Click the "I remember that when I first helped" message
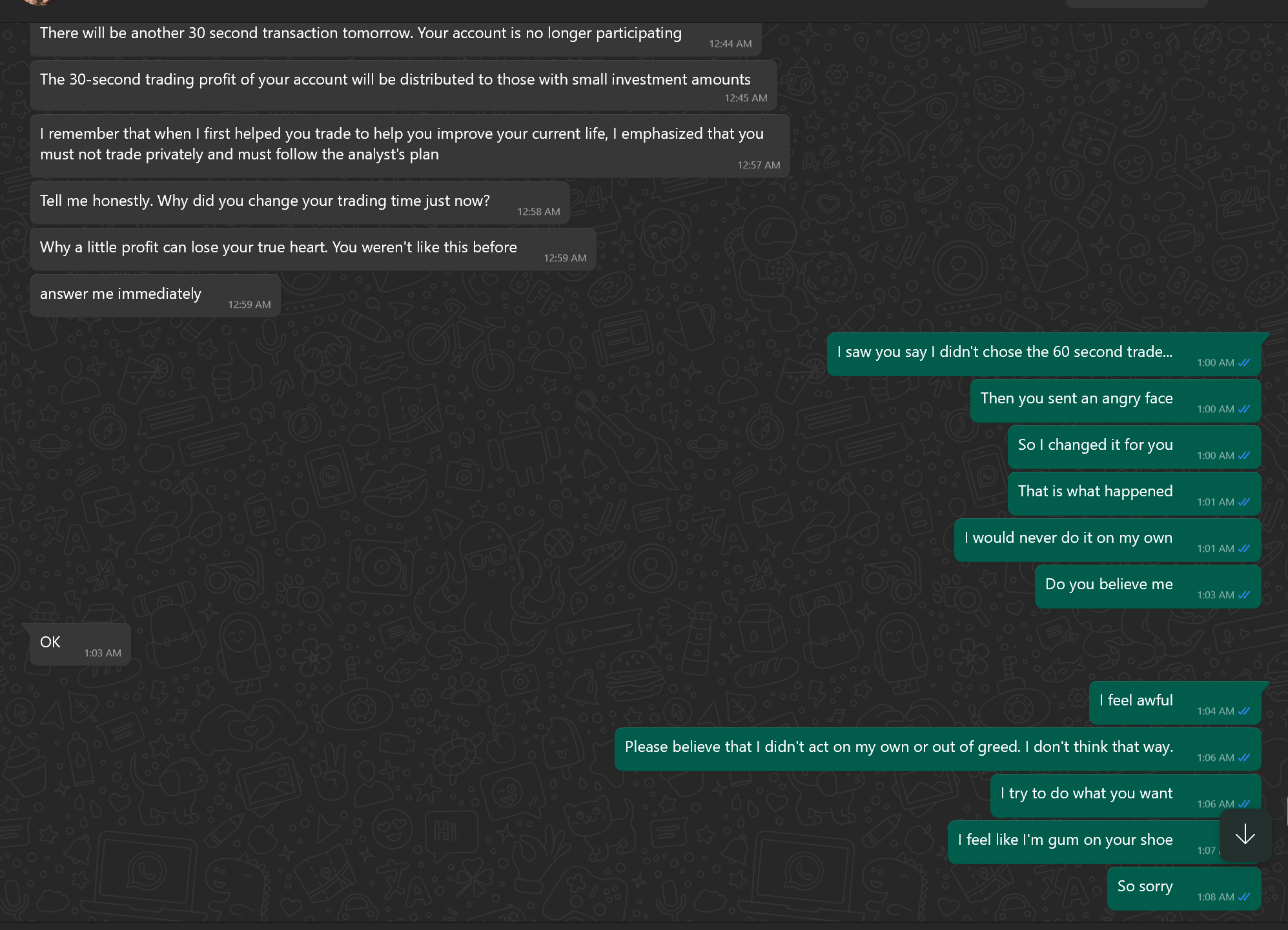This screenshot has width=1288, height=930. (x=410, y=146)
